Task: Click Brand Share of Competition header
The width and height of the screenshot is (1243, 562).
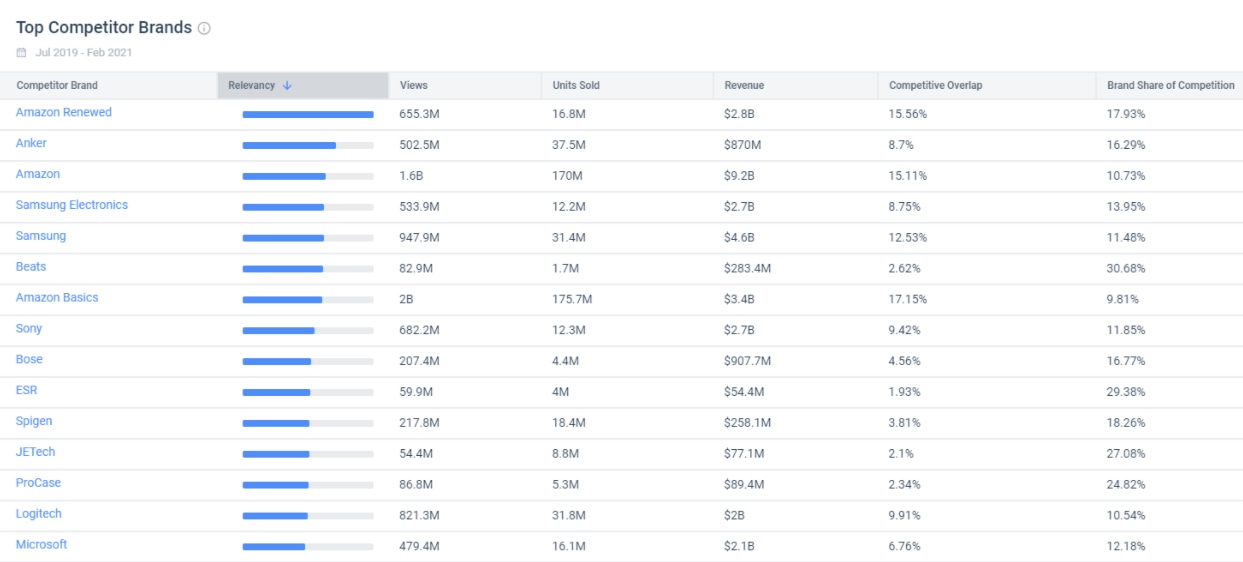Action: pyautogui.click(x=1170, y=86)
